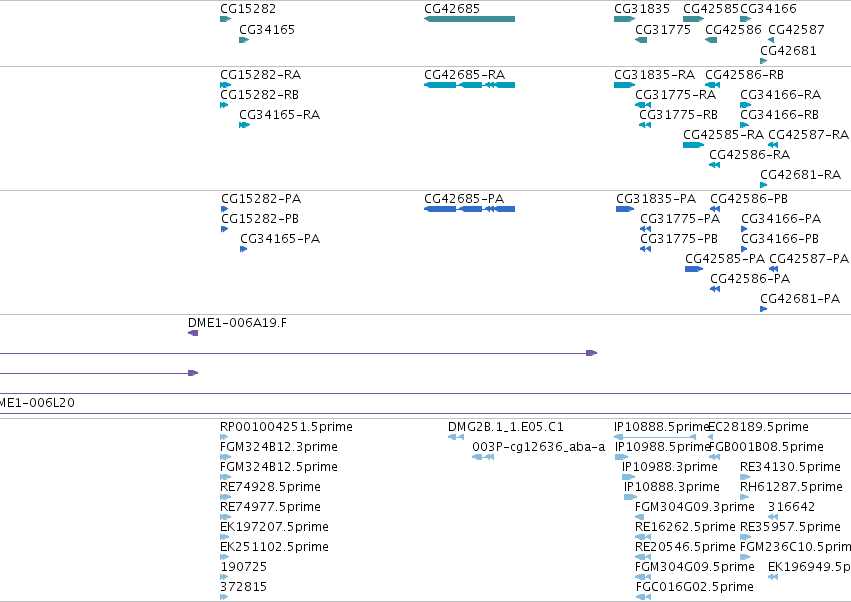Click the CG42587 gene label
This screenshot has height=602, width=851.
coord(796,29)
